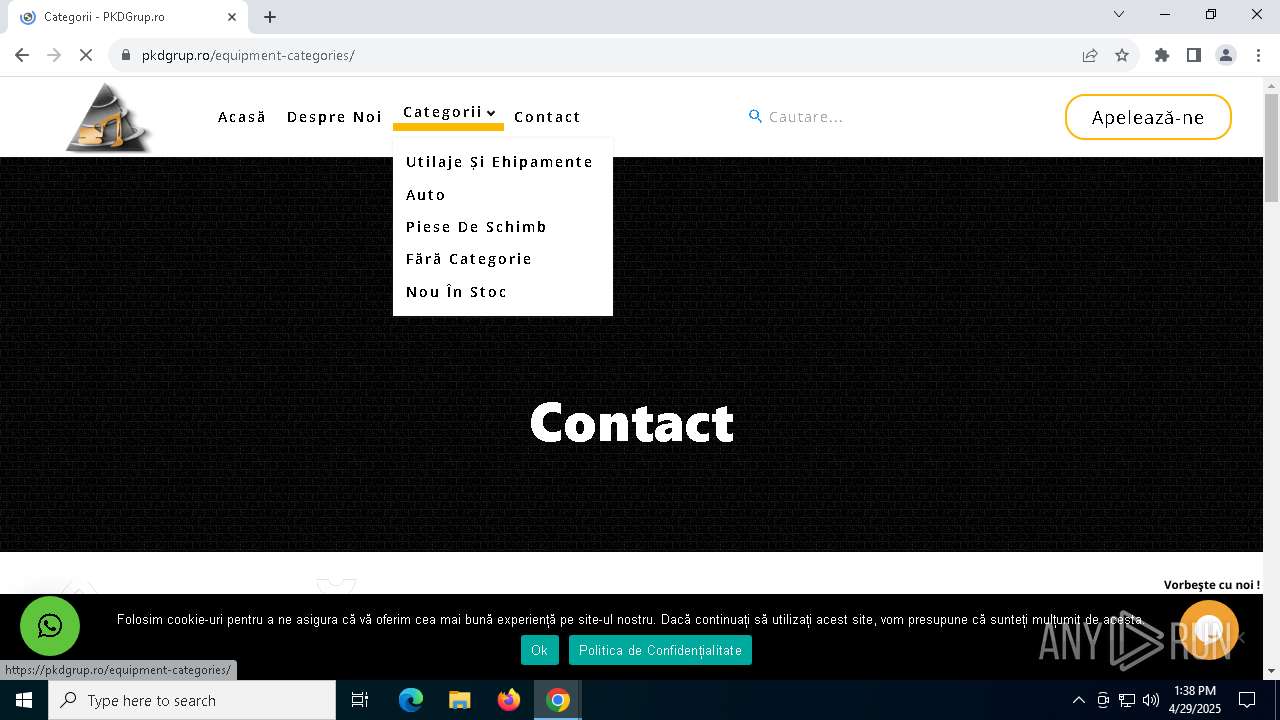Open Politica de Confidențialitate
This screenshot has width=1280, height=720.
[x=660, y=650]
